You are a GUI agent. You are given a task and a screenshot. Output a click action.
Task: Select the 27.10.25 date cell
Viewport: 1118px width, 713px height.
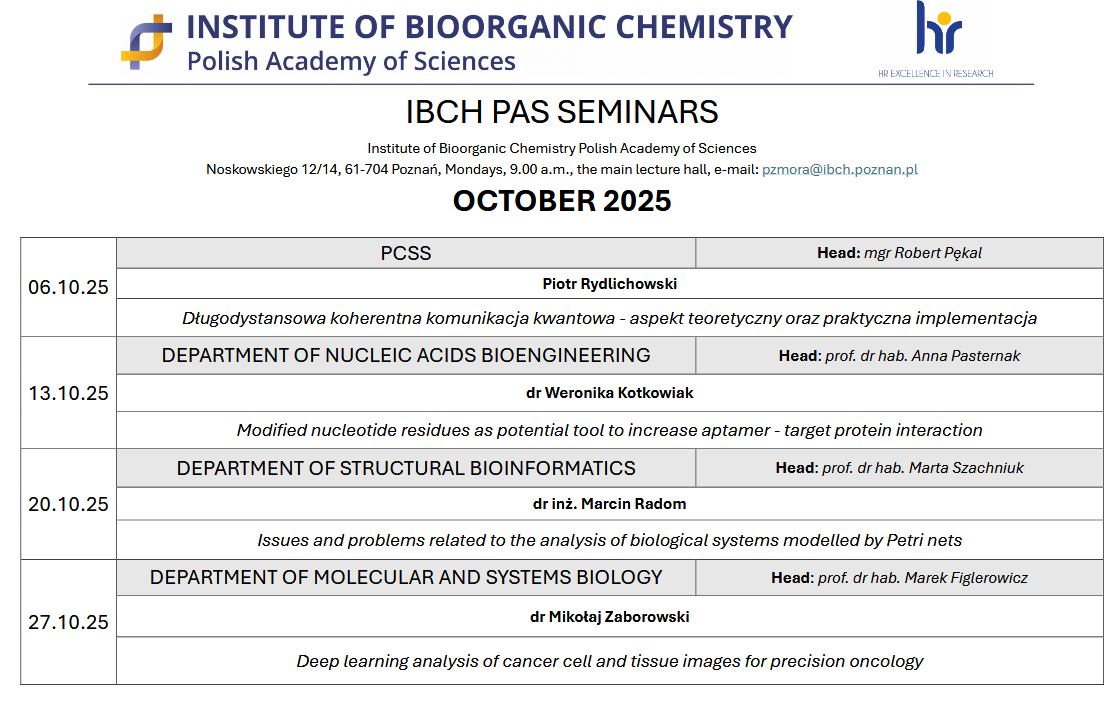tap(68, 622)
